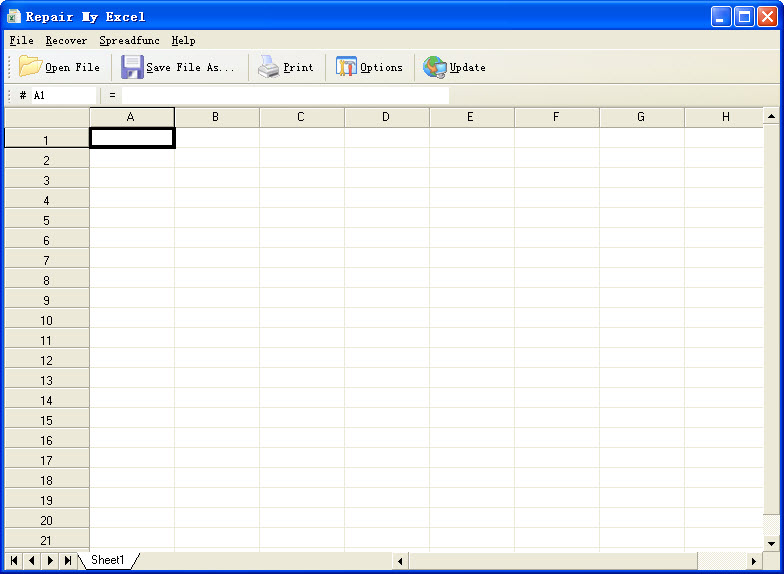Select row 10 header
Screen dimensions: 784x574
(47, 318)
